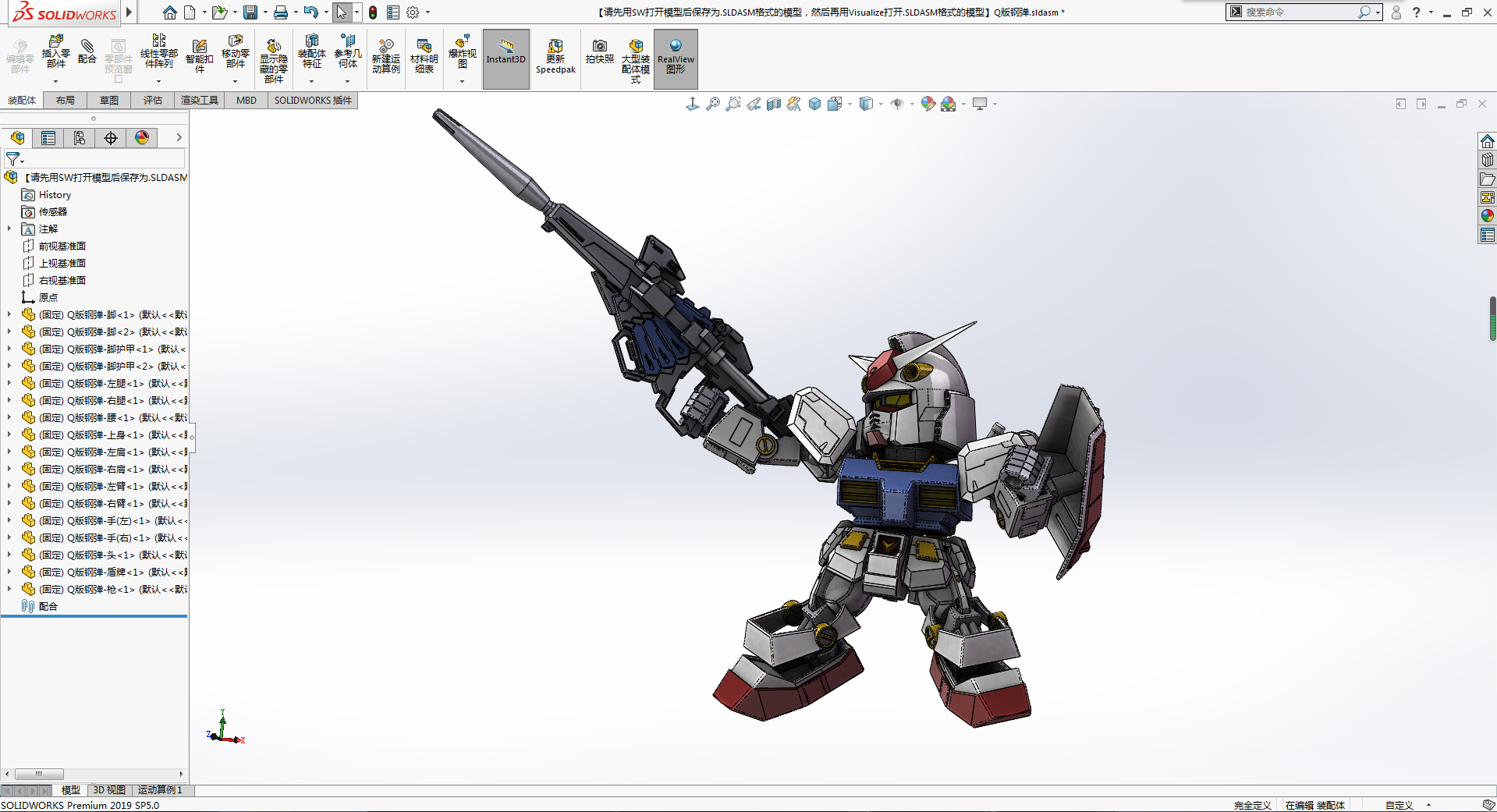Open the Linear Component Pattern dropdown arrow
1497x812 pixels.
(x=158, y=81)
